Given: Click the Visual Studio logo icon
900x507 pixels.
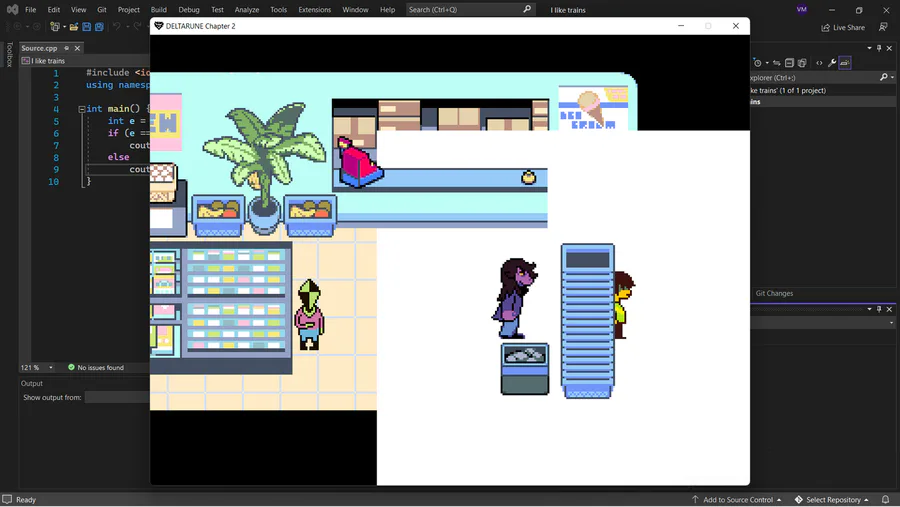Looking at the screenshot, I should (12, 9).
